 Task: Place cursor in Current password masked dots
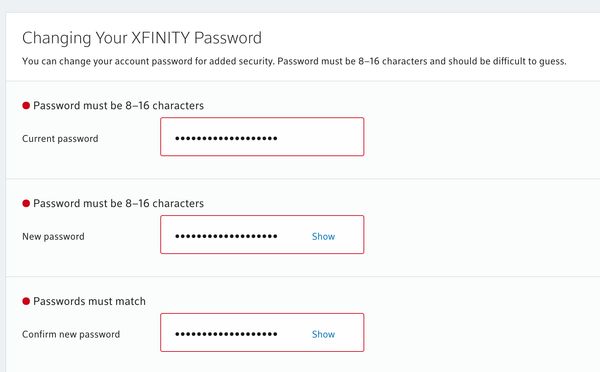226,139
